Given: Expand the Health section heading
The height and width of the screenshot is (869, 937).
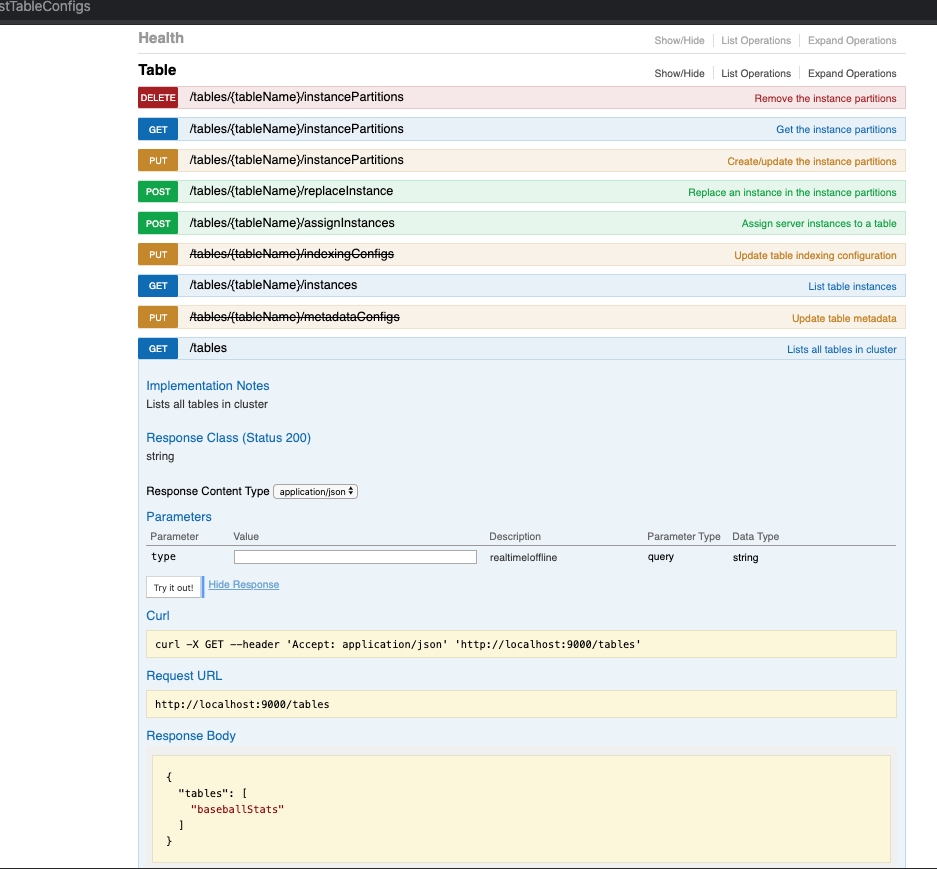Looking at the screenshot, I should click(161, 38).
